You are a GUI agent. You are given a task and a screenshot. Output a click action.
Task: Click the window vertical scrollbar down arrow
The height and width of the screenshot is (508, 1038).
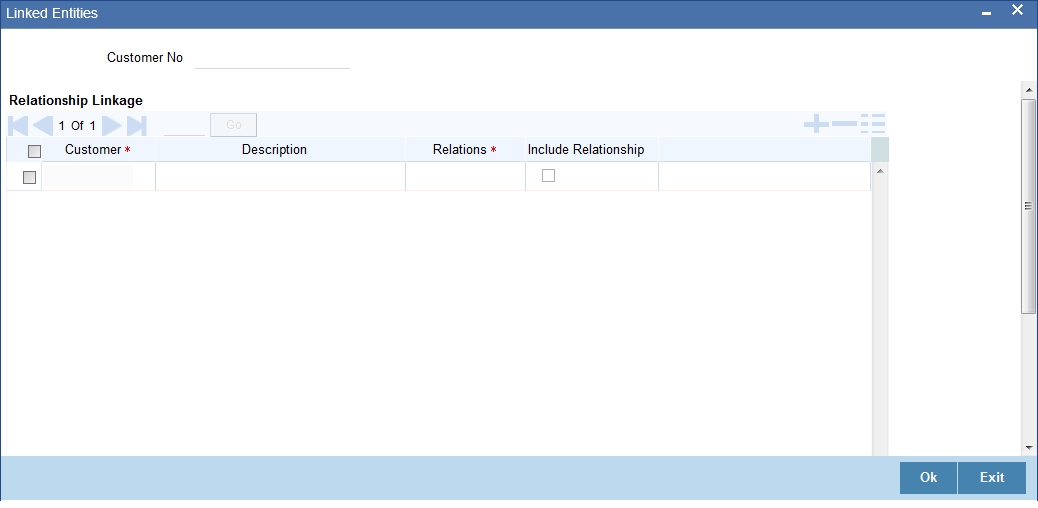tap(1028, 448)
